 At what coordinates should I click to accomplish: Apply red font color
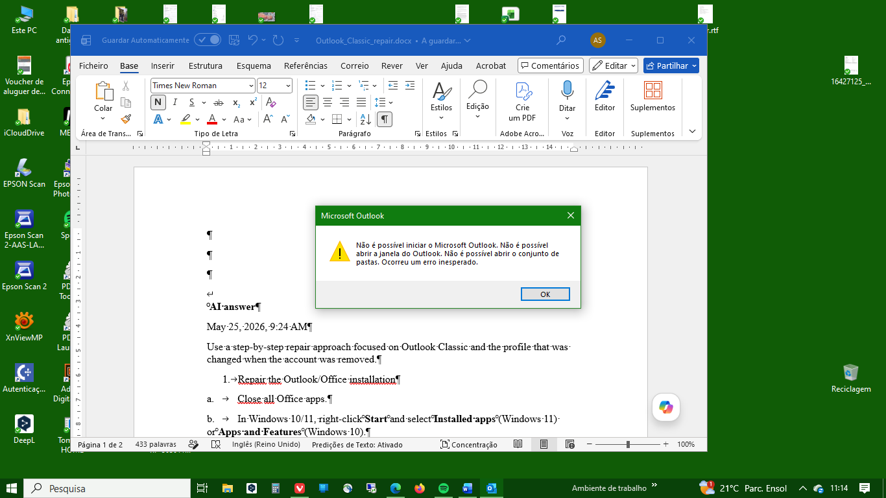pyautogui.click(x=212, y=119)
